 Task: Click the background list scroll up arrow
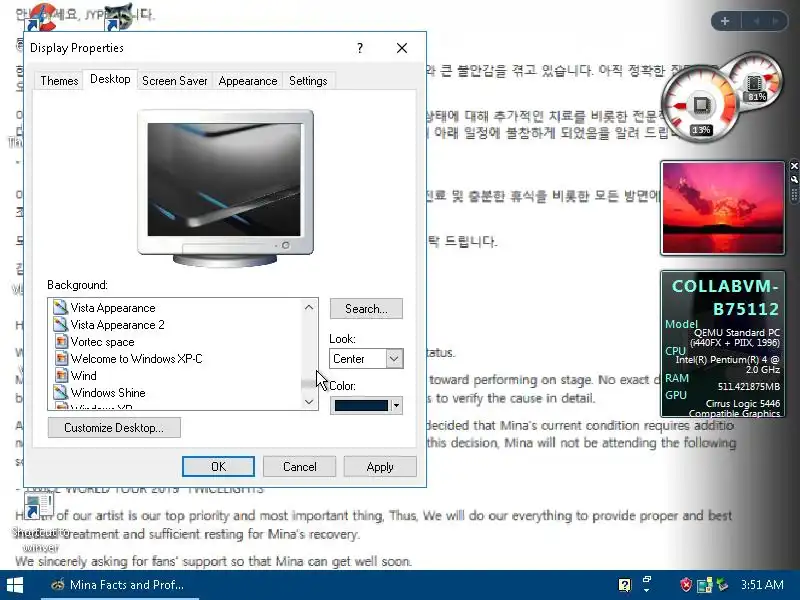309,307
